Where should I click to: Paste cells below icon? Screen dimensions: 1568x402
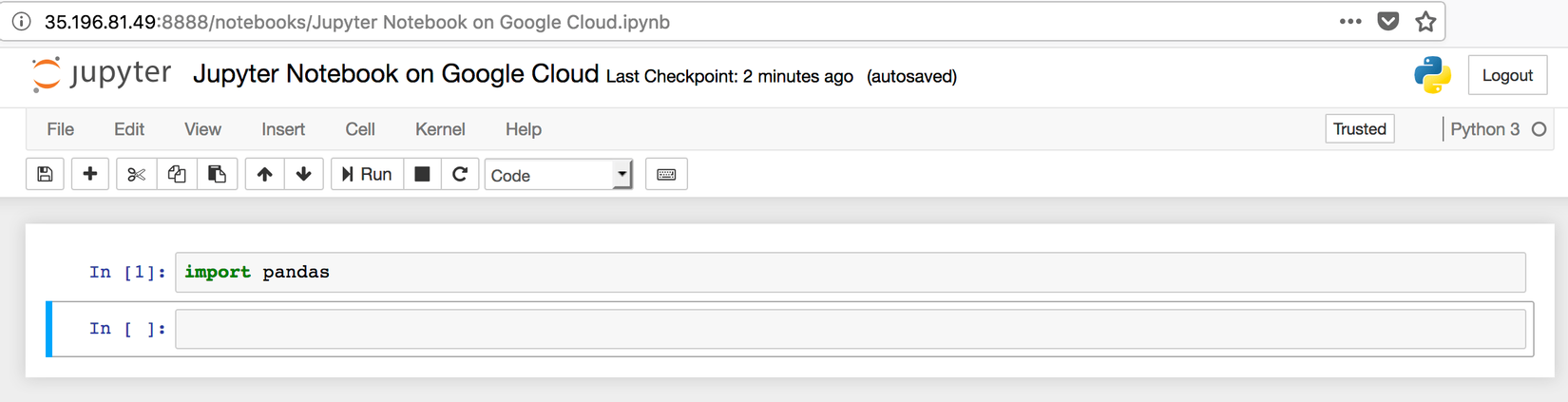217,175
